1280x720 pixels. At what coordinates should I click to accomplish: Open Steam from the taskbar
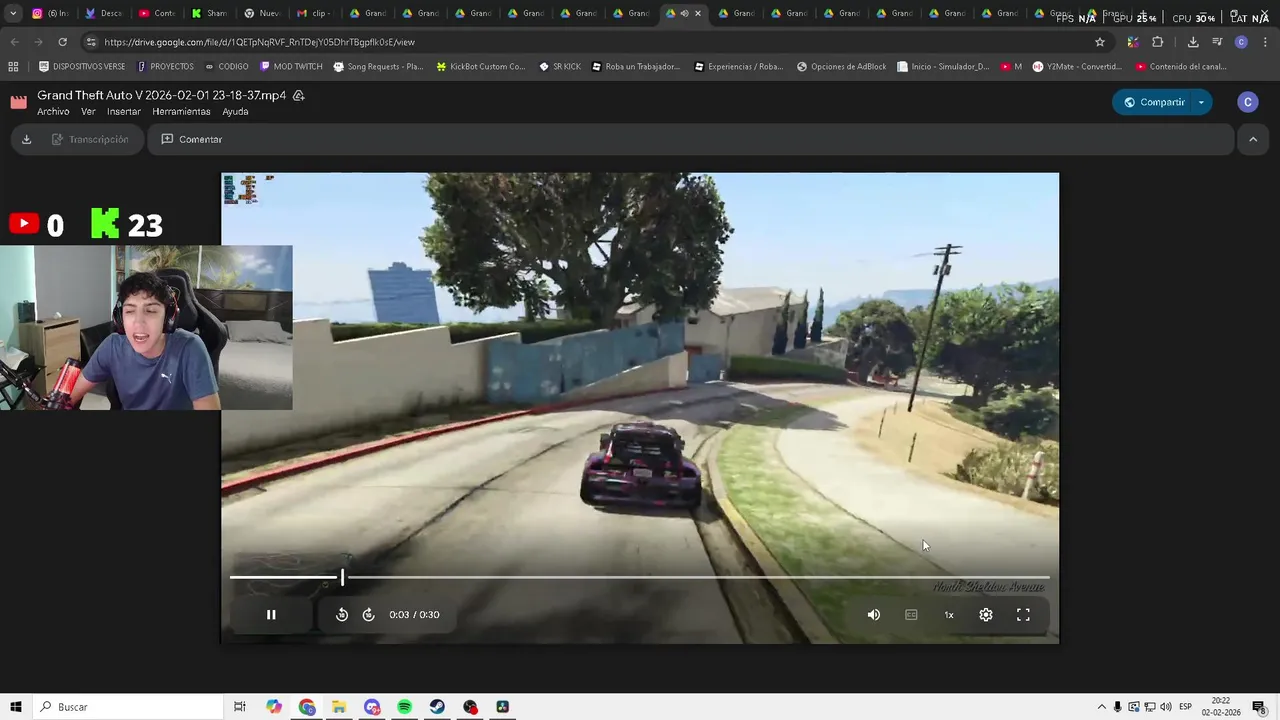[x=437, y=707]
